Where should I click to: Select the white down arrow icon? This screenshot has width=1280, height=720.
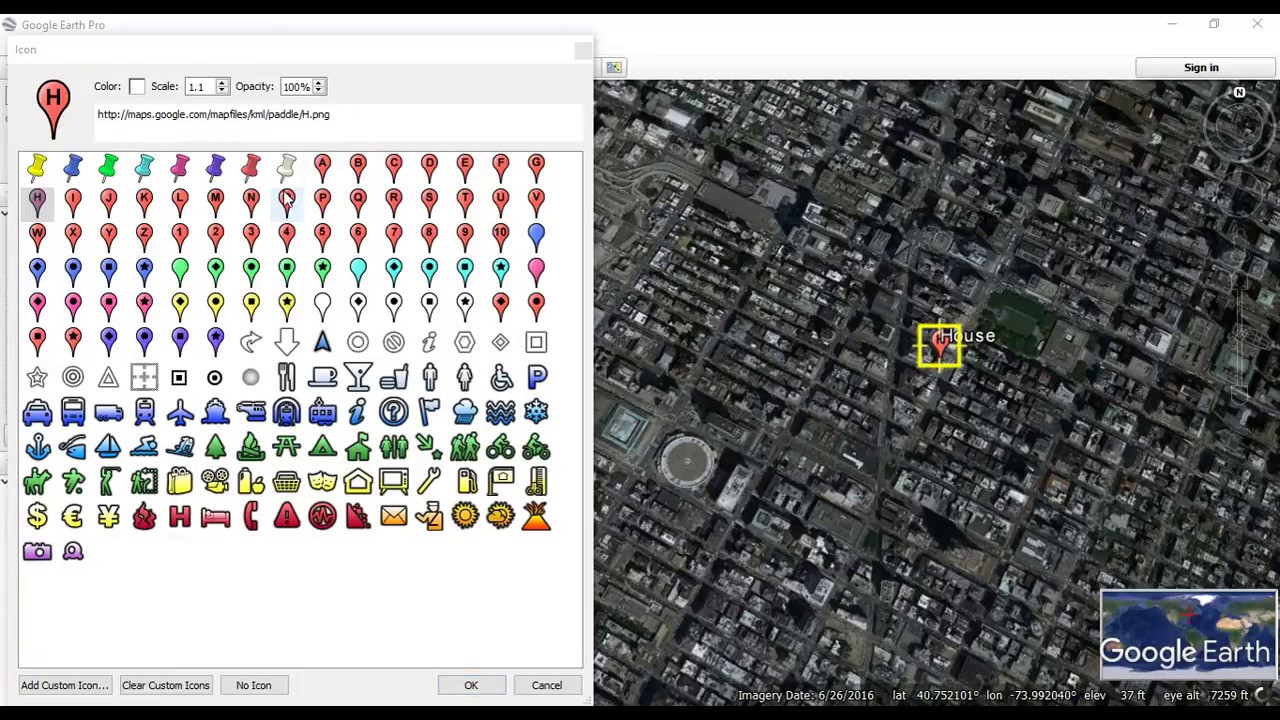click(287, 342)
